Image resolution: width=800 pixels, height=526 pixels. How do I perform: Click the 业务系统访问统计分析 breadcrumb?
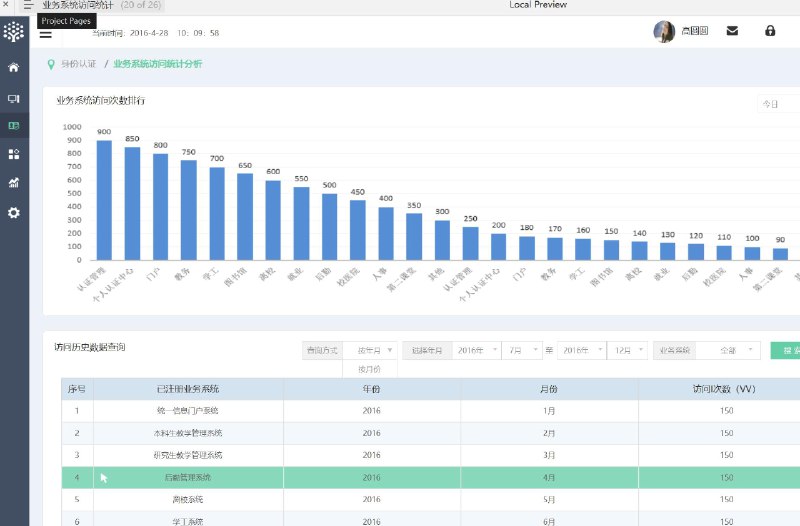tap(158, 64)
